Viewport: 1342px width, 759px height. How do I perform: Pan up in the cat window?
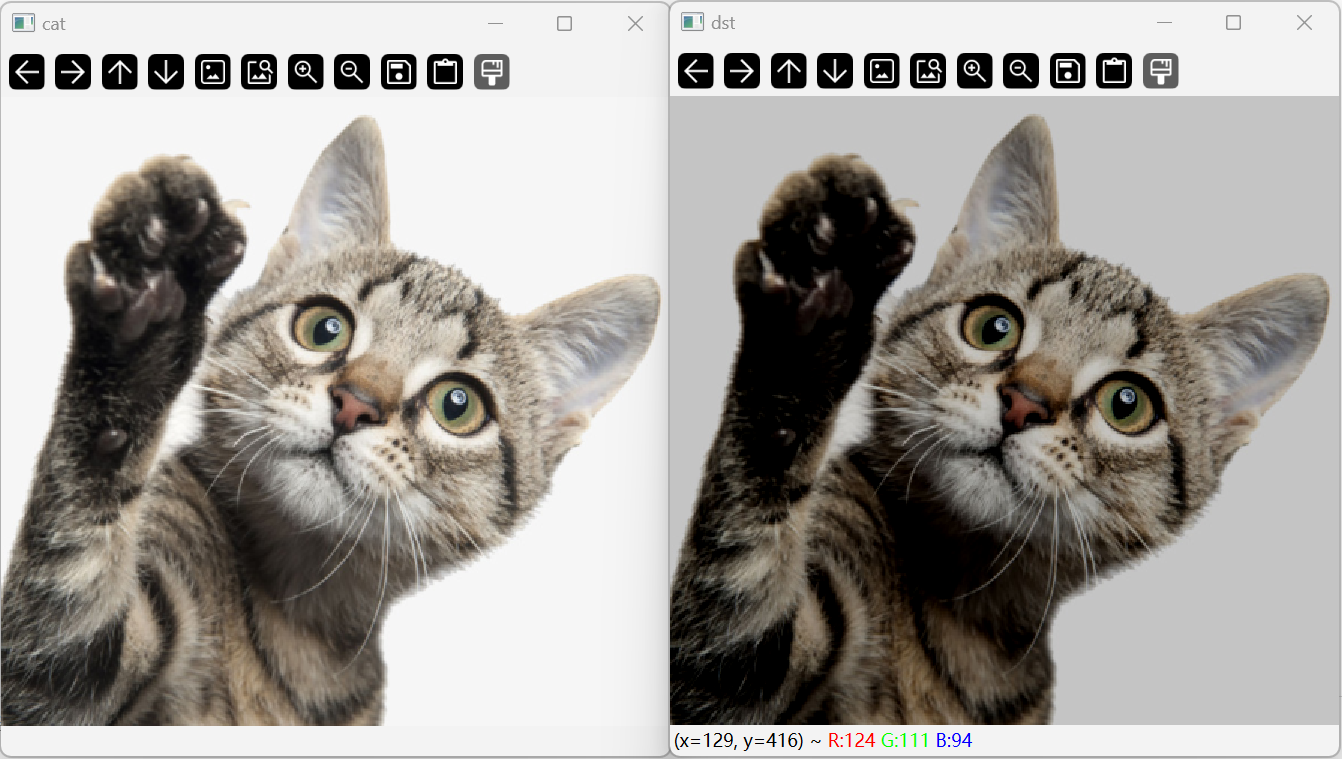tap(120, 72)
